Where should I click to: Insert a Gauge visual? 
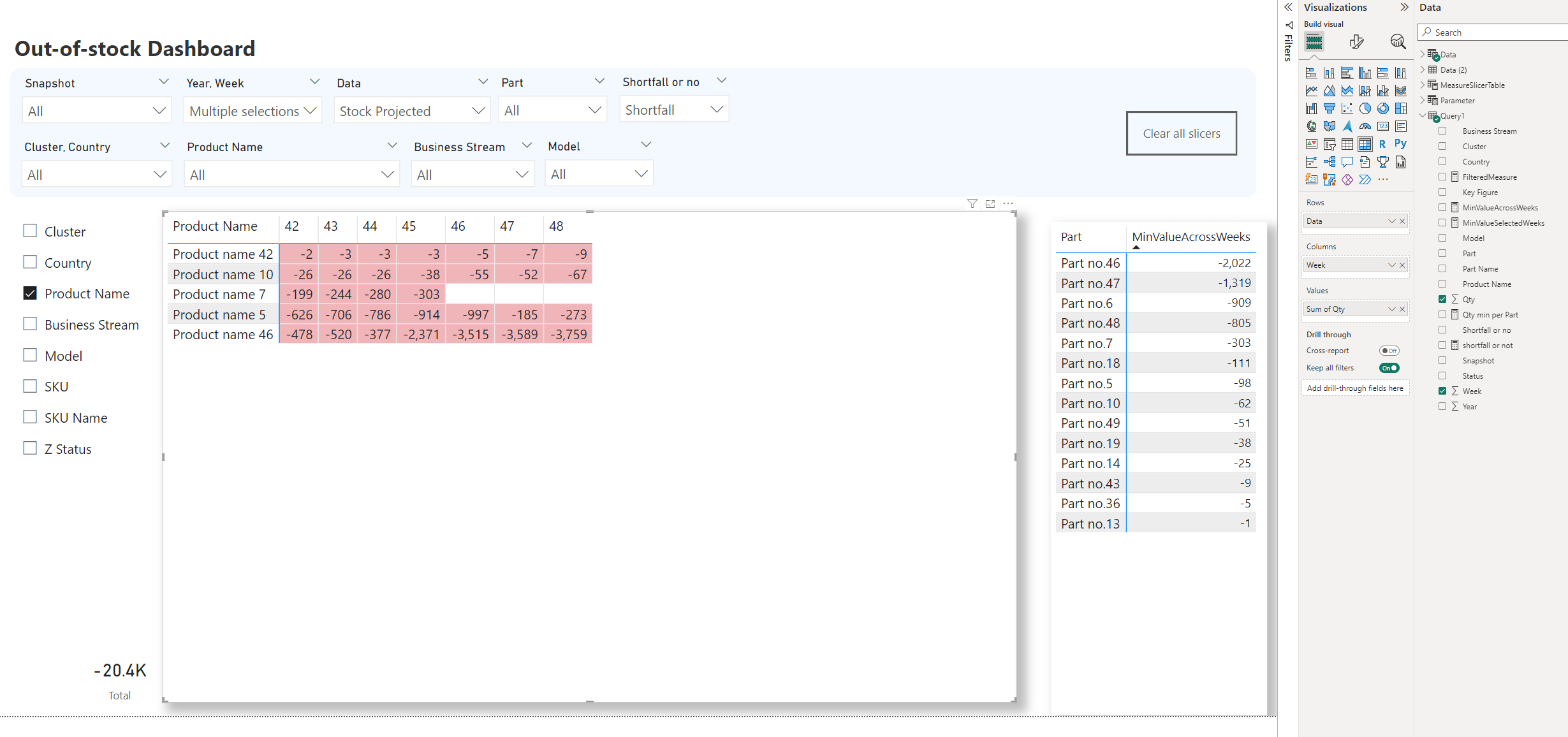click(x=1365, y=126)
